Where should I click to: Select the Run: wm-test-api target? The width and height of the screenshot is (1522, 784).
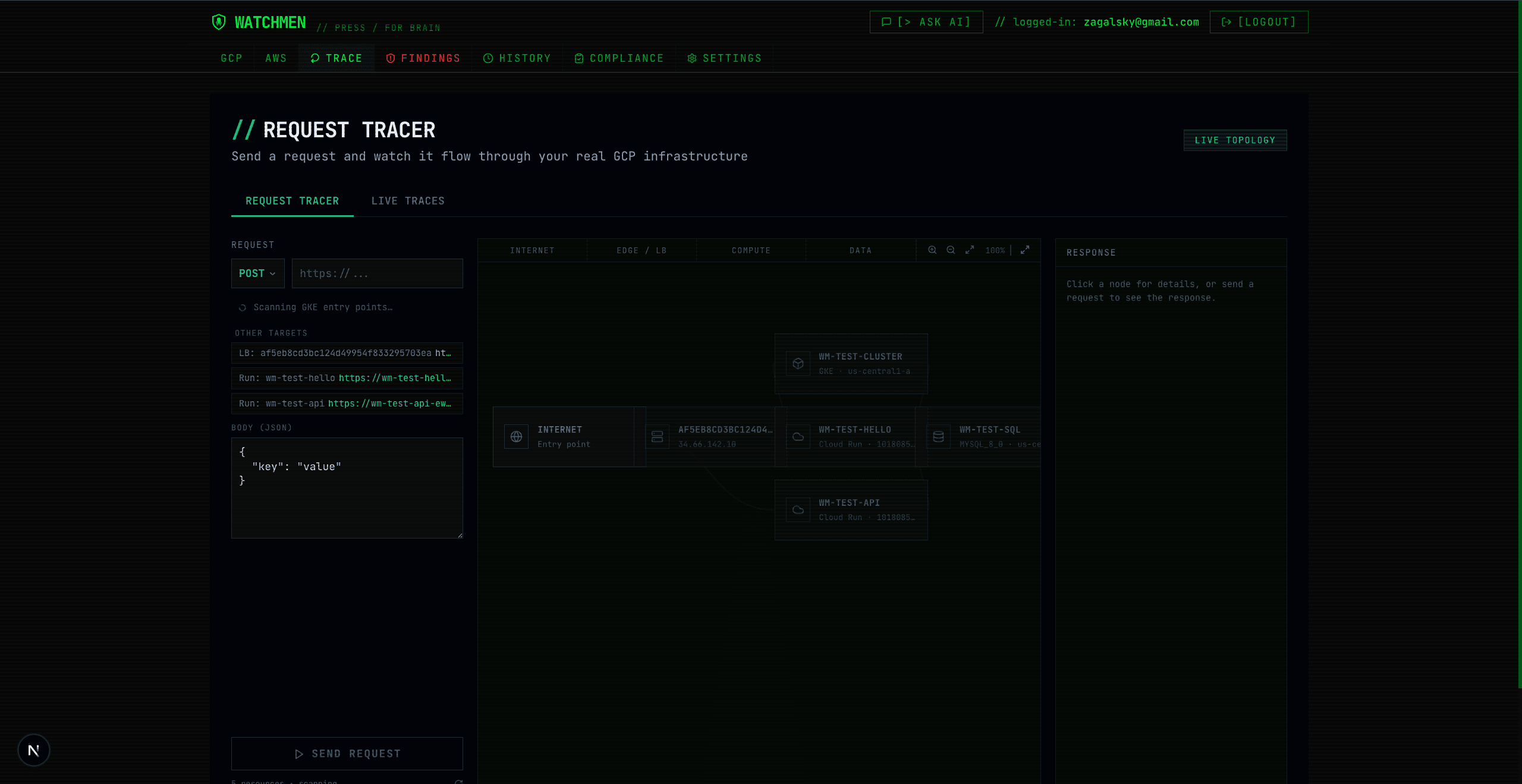347,404
